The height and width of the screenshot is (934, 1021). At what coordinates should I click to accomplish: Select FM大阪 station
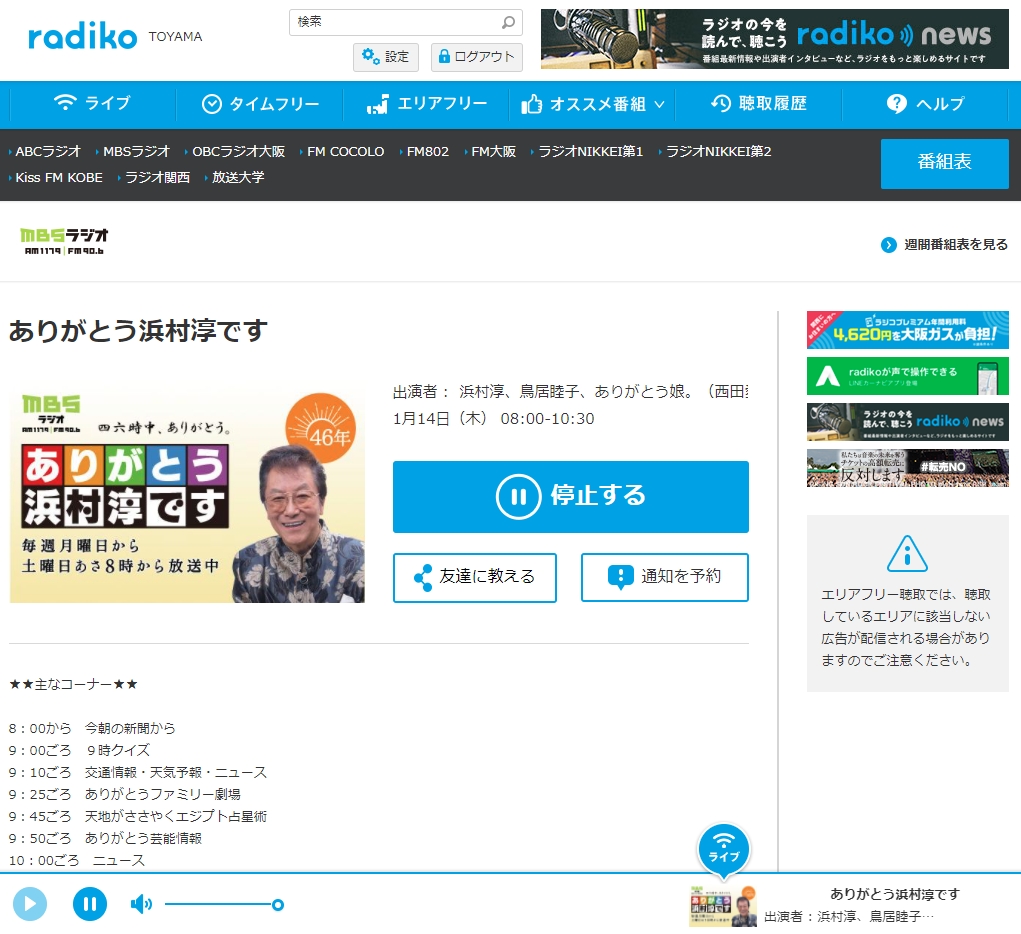(x=493, y=151)
